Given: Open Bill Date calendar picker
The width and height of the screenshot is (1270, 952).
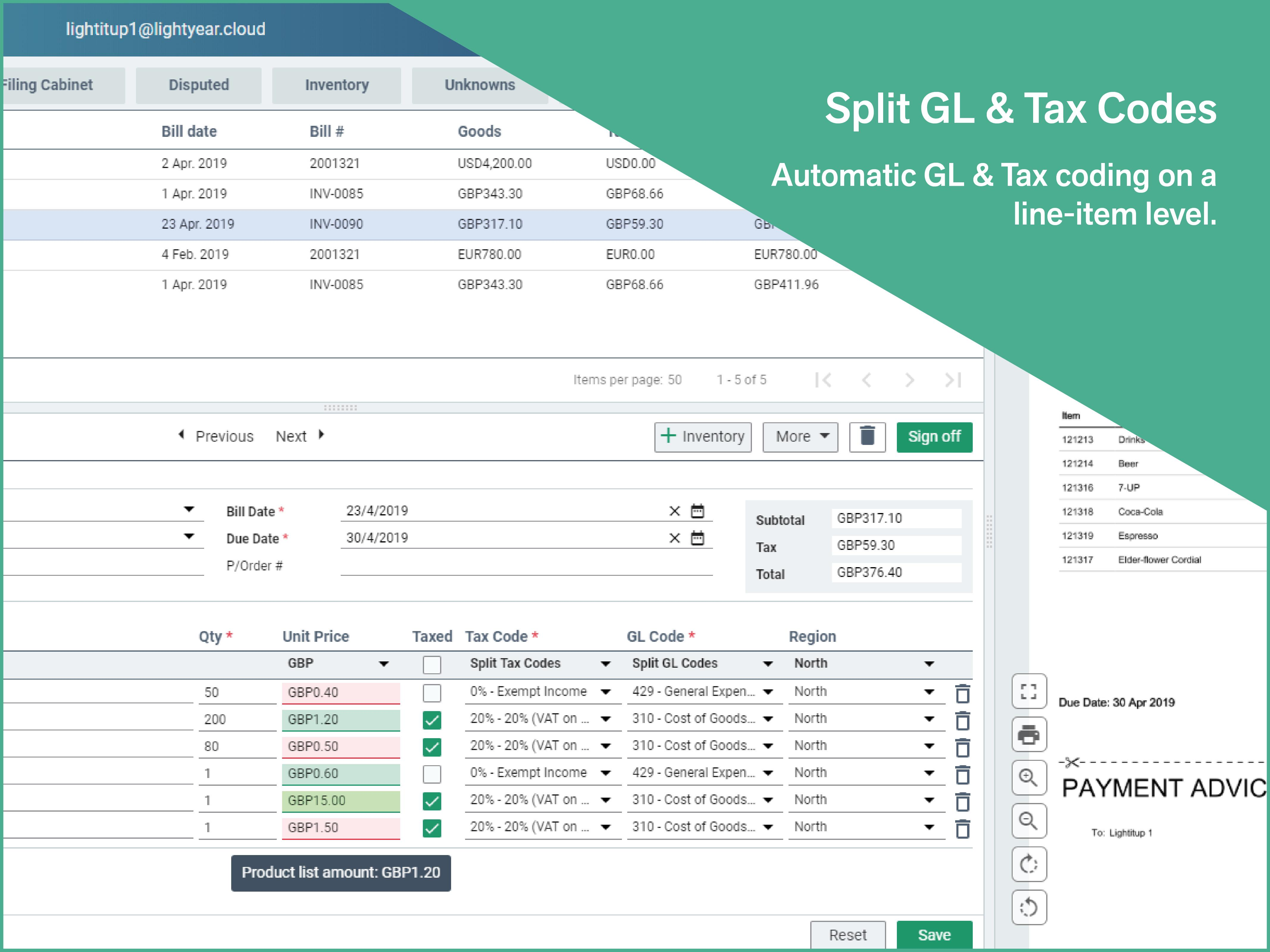Looking at the screenshot, I should click(697, 511).
